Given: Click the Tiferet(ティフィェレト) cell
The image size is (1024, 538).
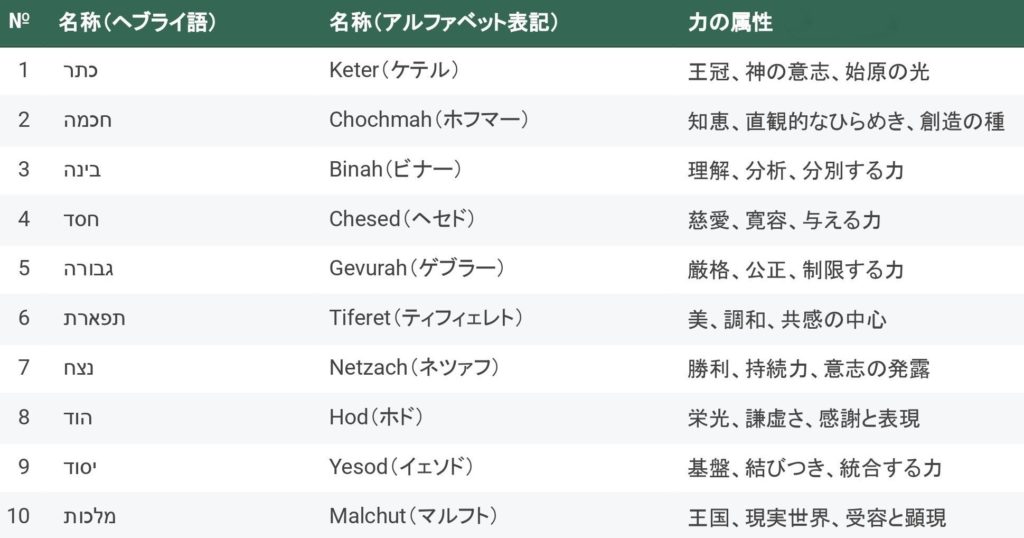Looking at the screenshot, I should 426,319.
